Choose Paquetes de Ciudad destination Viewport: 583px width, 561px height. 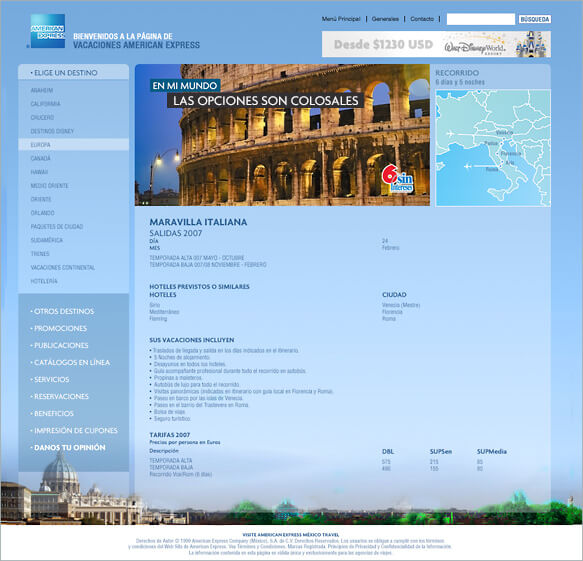click(x=57, y=226)
